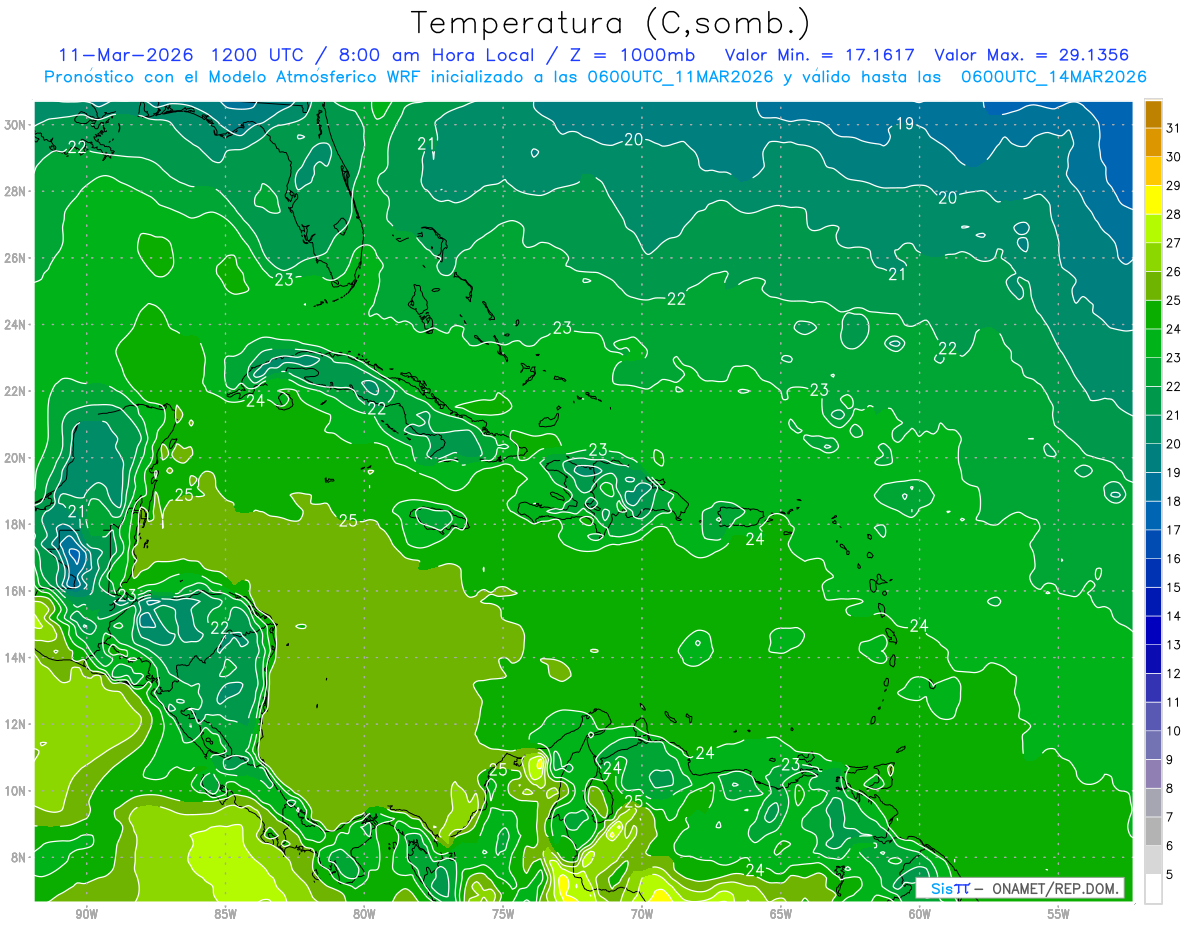The image size is (1200, 927).
Task: Click the '75W' longitude axis label
Action: (503, 914)
